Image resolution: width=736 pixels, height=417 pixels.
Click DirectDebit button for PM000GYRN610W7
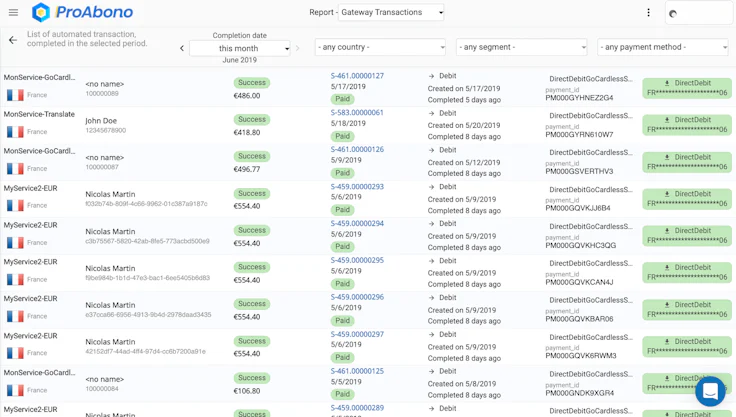tap(687, 124)
